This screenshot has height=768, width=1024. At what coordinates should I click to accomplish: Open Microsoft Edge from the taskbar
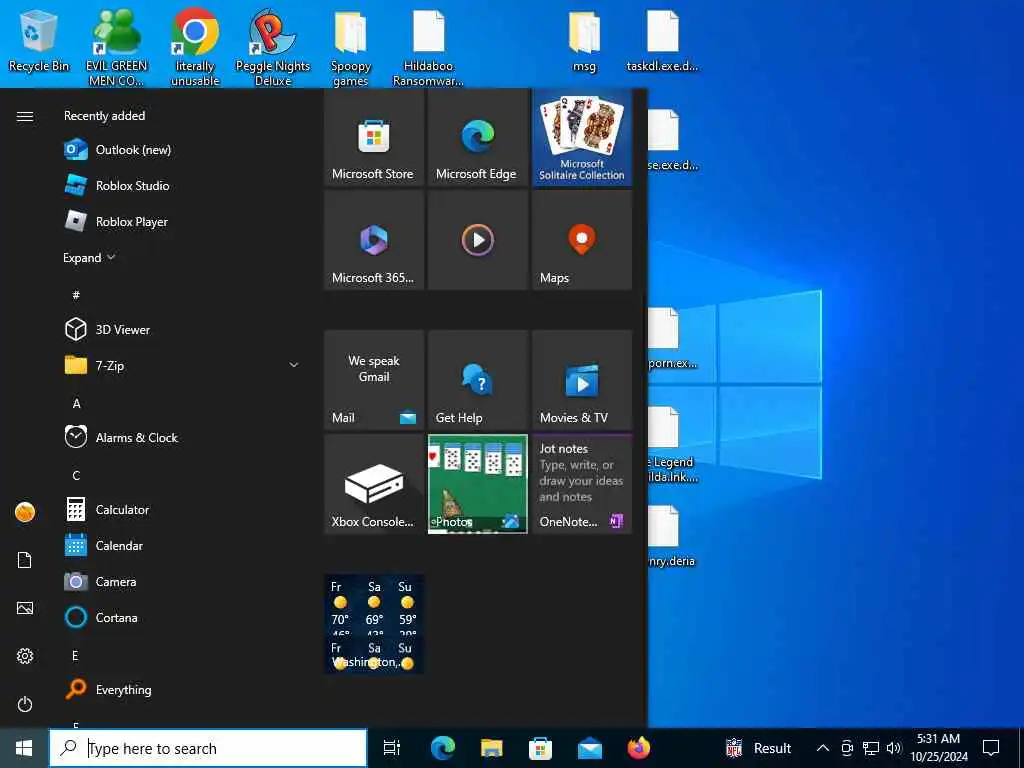443,748
